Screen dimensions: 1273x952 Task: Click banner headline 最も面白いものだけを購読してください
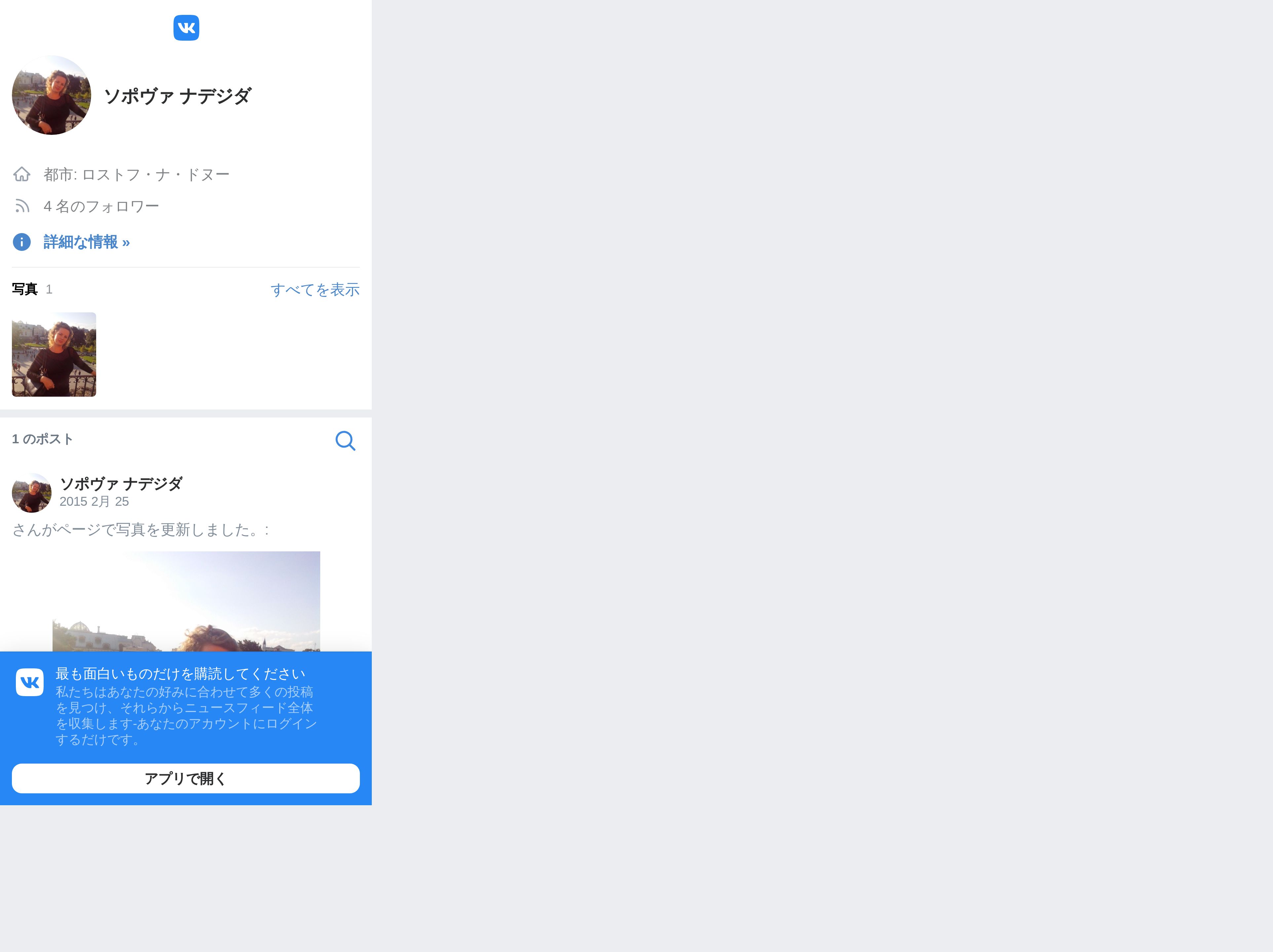180,674
